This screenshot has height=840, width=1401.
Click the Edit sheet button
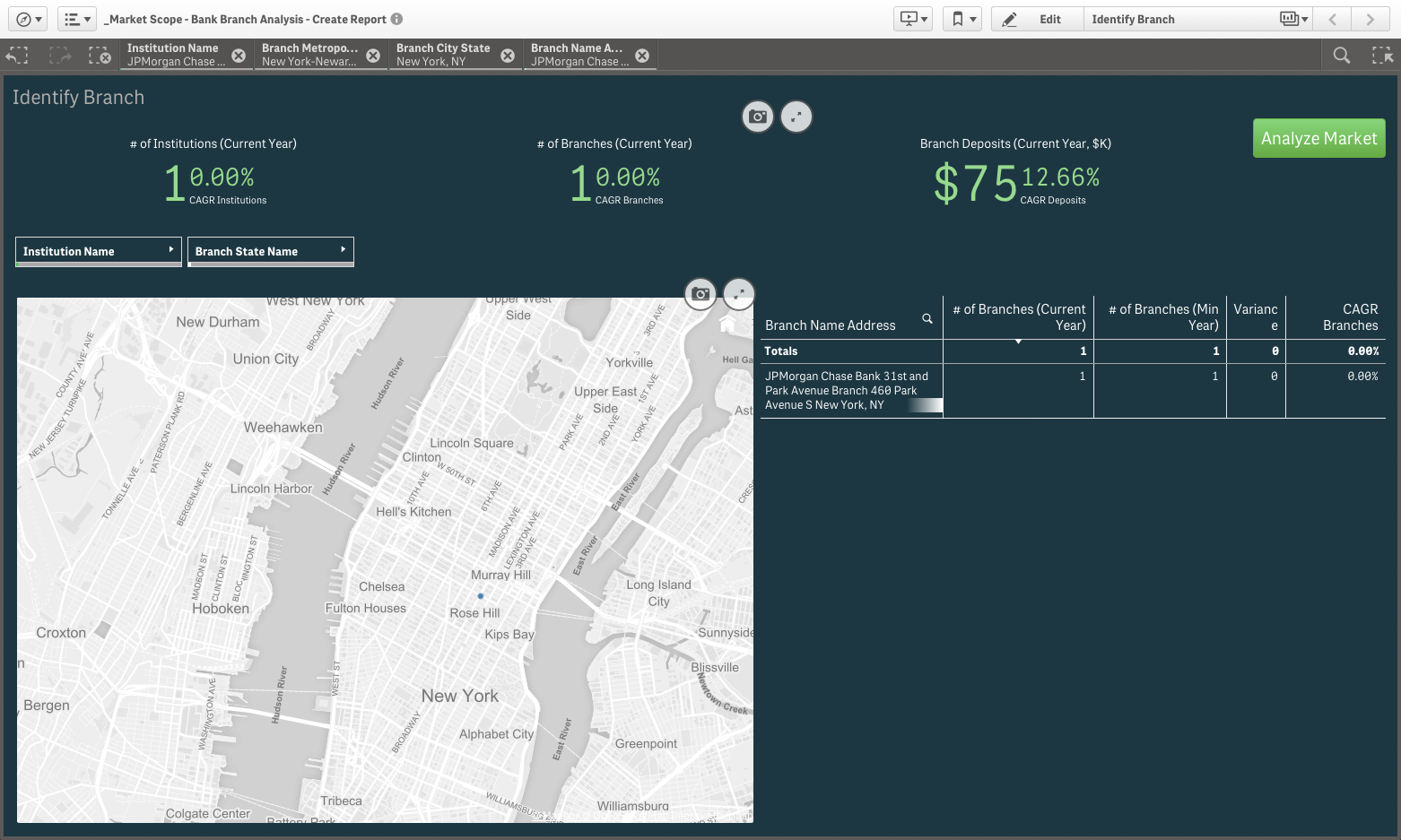click(1037, 19)
